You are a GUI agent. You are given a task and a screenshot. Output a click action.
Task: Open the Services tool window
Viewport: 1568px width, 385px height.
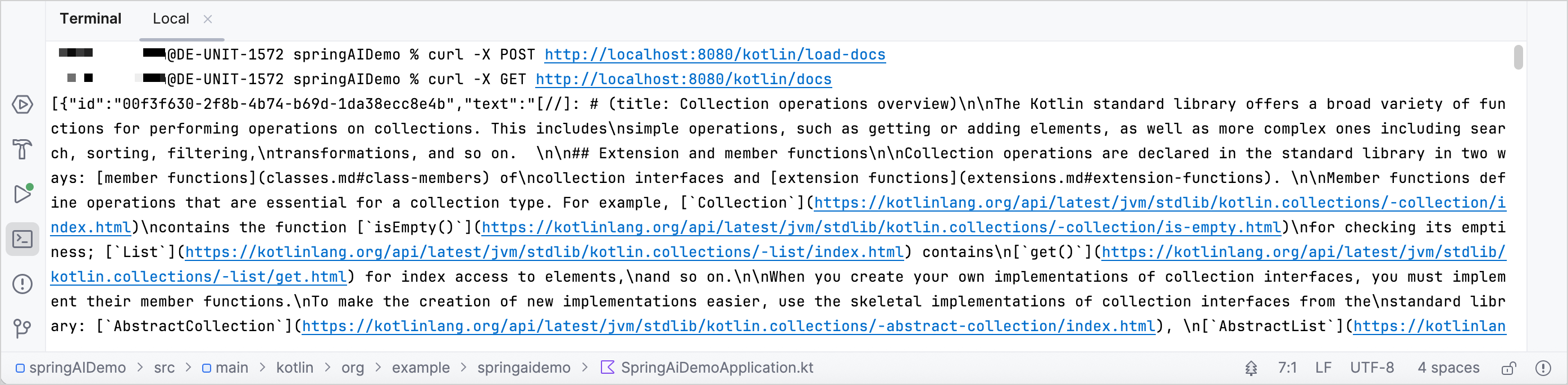22,104
